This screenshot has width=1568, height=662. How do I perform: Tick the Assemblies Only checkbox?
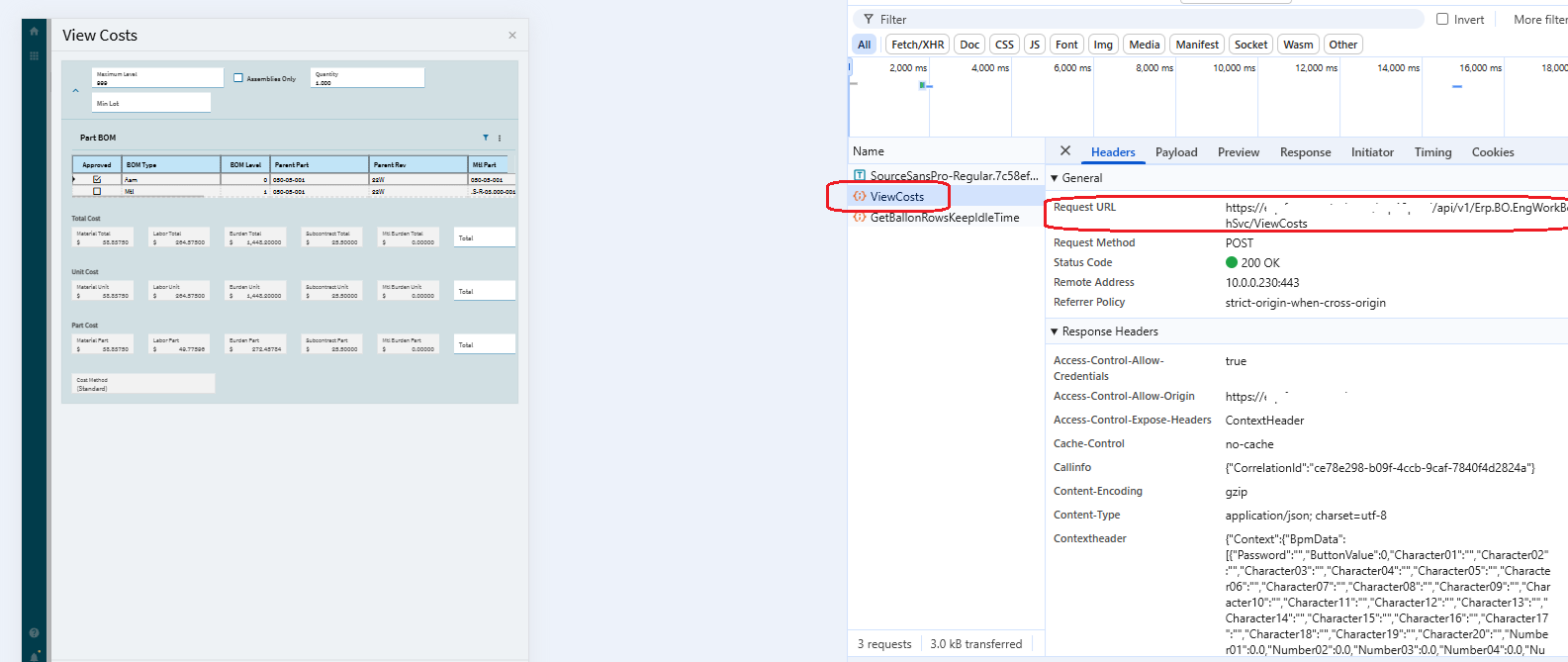coord(238,78)
